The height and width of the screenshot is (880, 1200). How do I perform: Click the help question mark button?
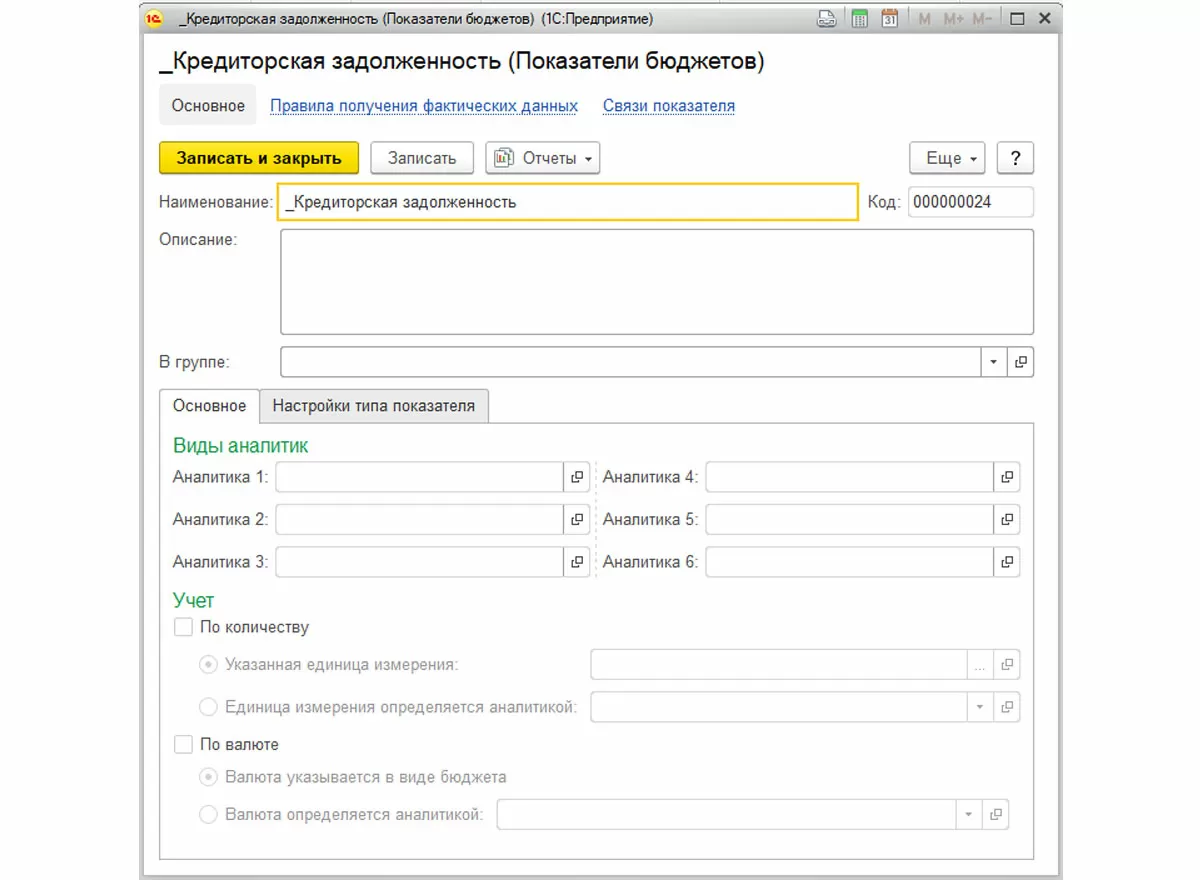click(x=1015, y=158)
